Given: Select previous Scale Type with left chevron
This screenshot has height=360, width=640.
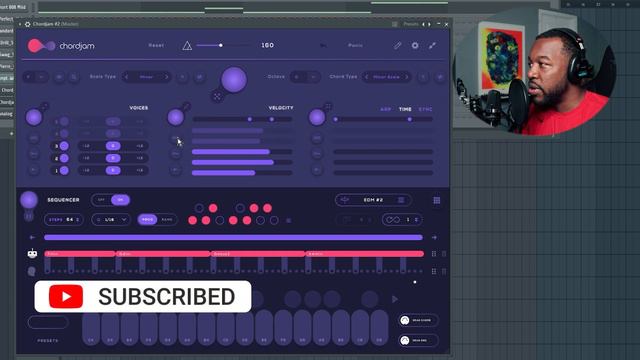Looking at the screenshot, I should pyautogui.click(x=127, y=77).
